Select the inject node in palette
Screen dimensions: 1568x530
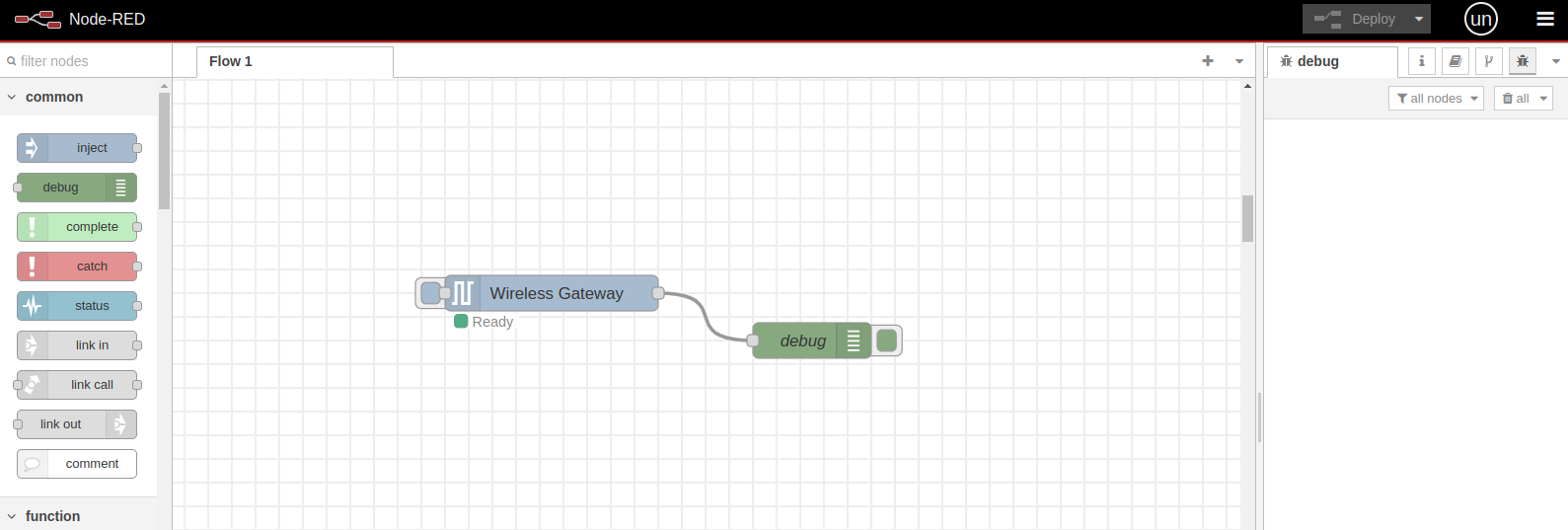click(x=77, y=148)
